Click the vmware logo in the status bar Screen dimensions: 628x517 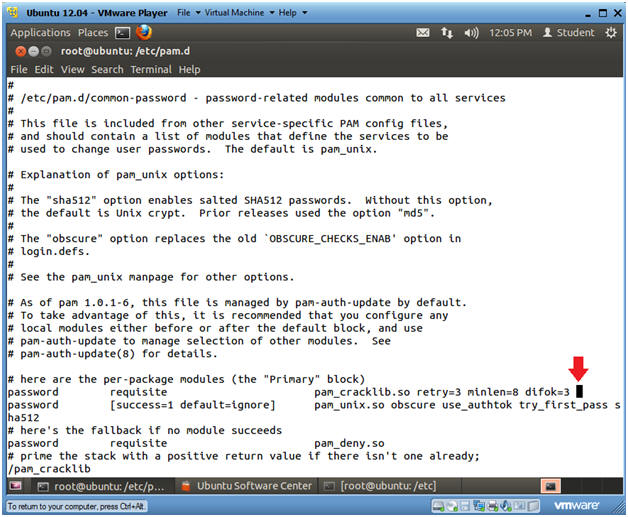(576, 506)
